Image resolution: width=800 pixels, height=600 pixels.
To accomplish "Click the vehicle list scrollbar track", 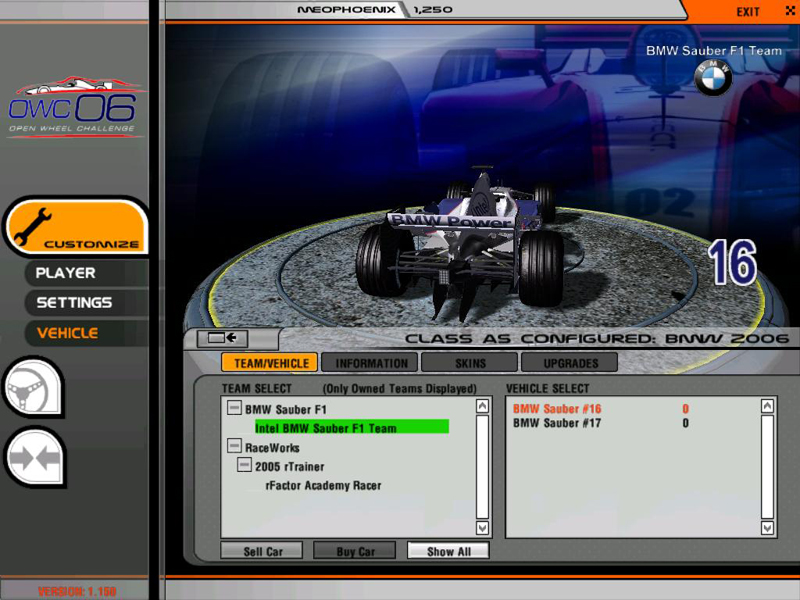I will coord(767,467).
